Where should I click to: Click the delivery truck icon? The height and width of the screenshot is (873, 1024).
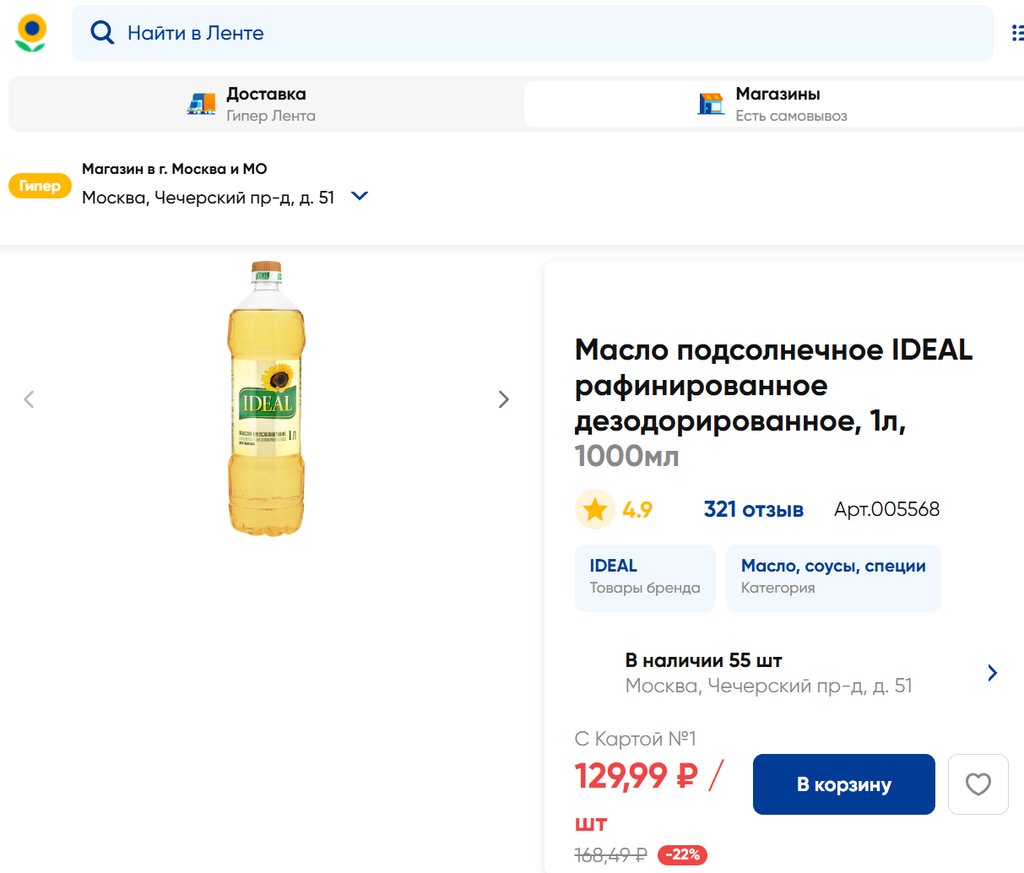[x=201, y=104]
